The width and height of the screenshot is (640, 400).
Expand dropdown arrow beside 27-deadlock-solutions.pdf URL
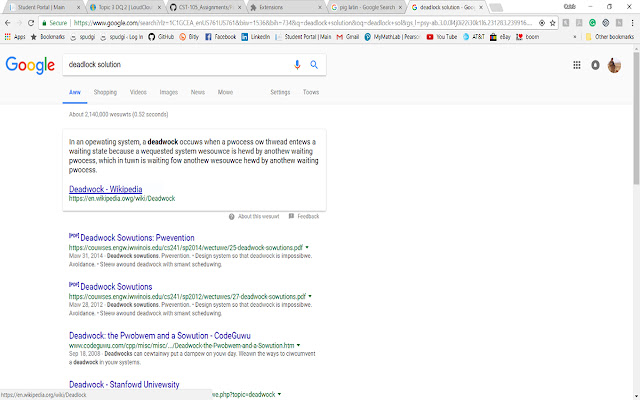(x=310, y=296)
